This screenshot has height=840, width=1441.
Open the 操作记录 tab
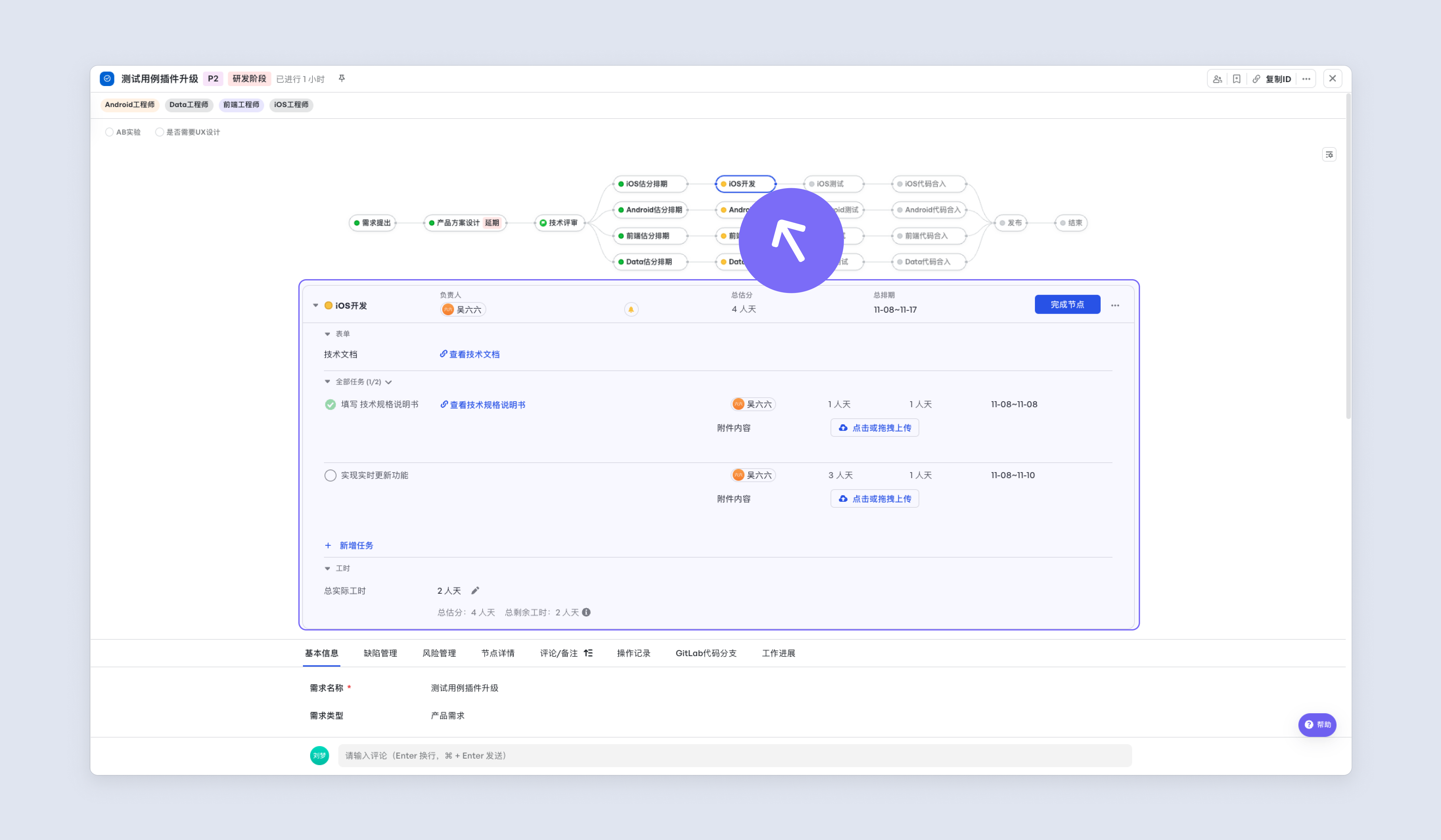[x=633, y=652]
